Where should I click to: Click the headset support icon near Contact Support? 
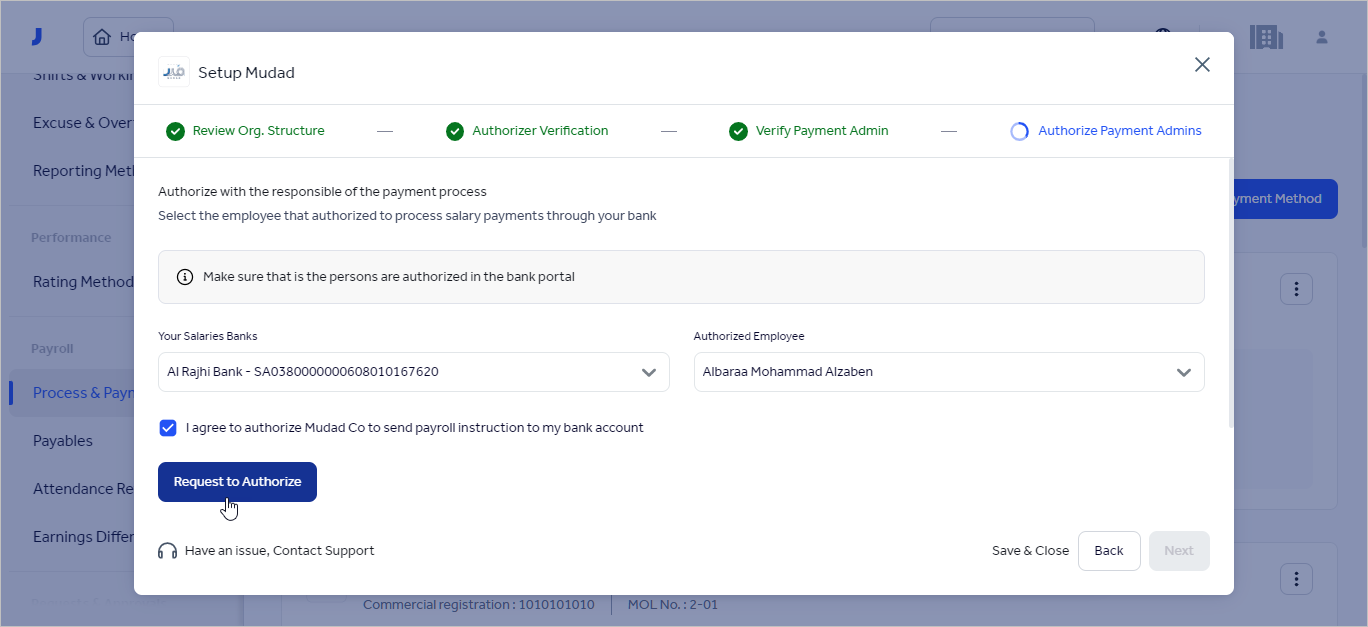166,550
